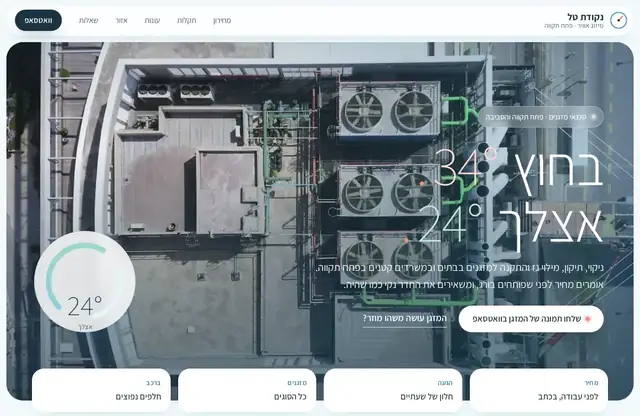
Task: Click the gauge logo icon in the header
Action: tap(618, 20)
